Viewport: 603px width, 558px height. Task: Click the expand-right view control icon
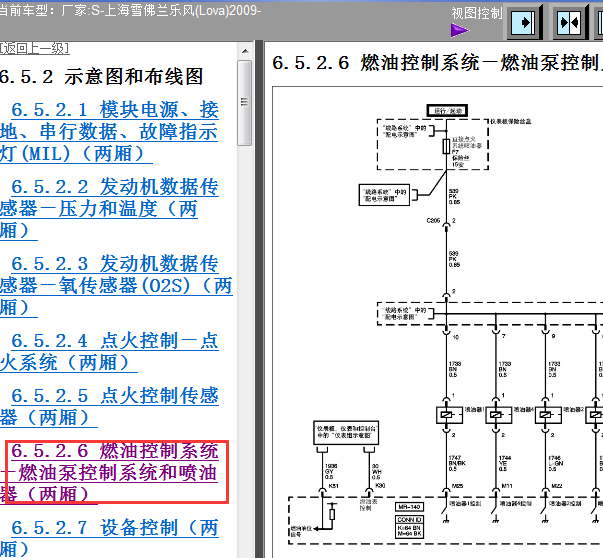[x=524, y=23]
